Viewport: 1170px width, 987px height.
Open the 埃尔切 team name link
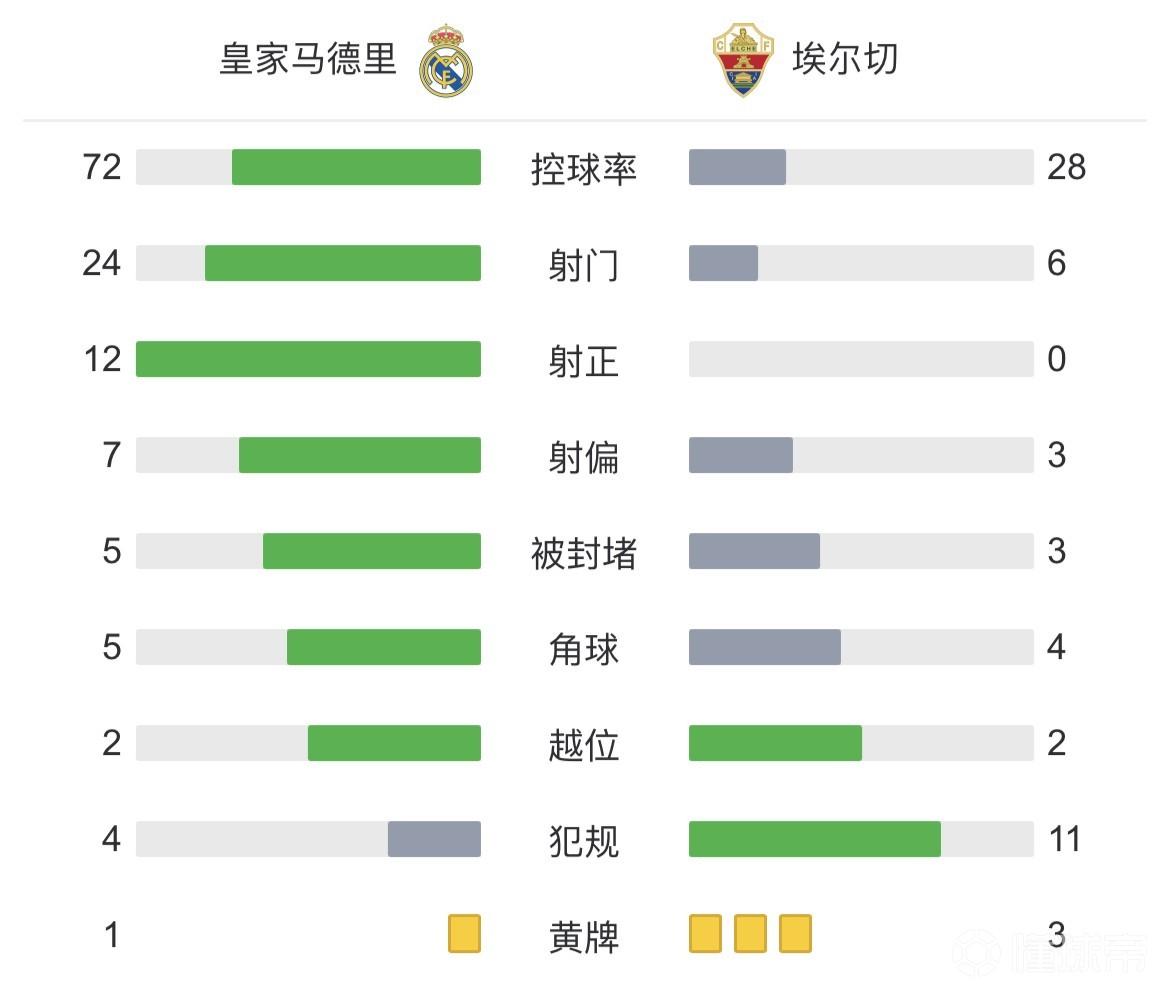point(845,58)
